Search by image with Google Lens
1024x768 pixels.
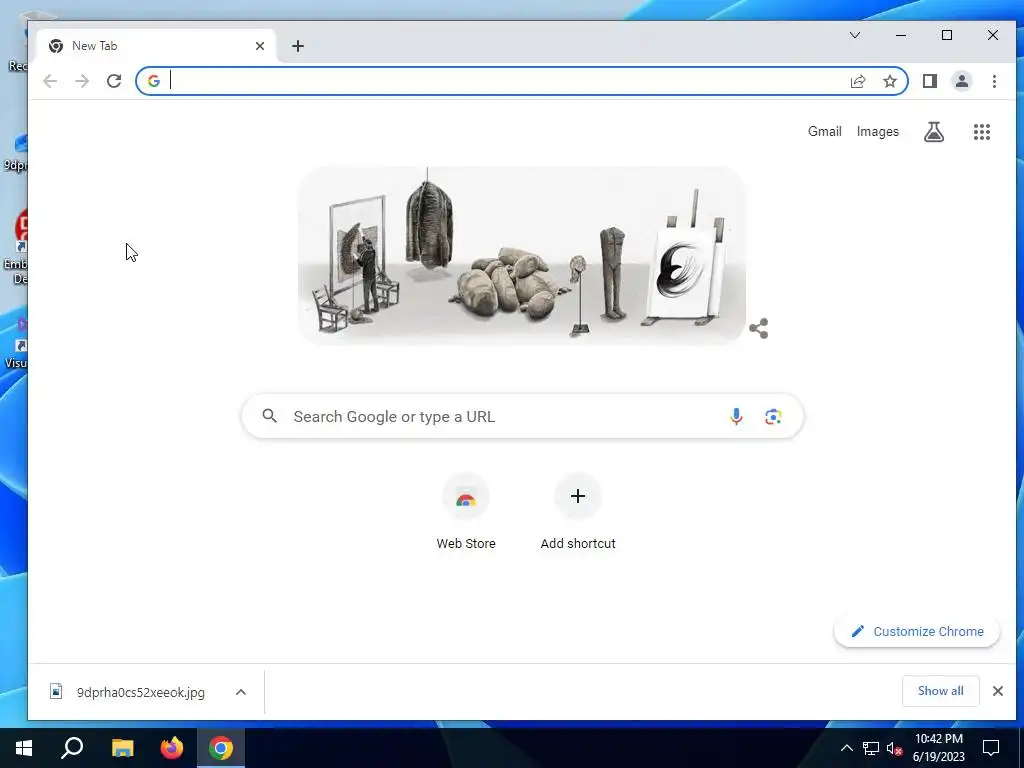773,416
